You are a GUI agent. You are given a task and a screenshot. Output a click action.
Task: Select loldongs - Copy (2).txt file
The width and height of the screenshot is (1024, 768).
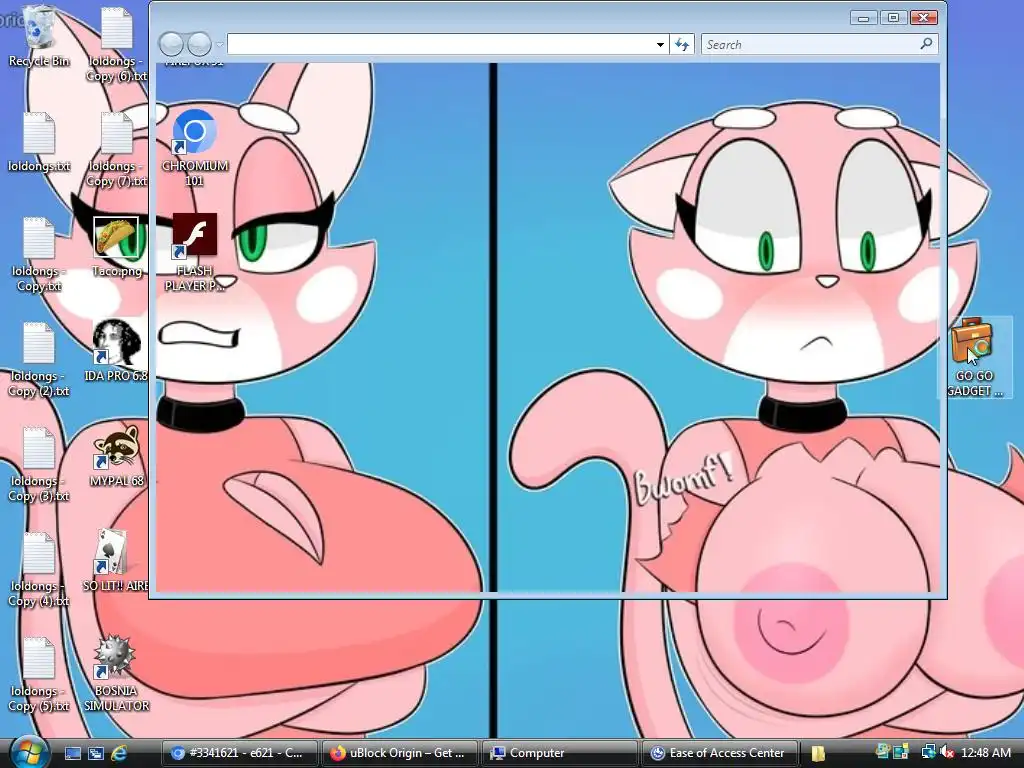(39, 359)
